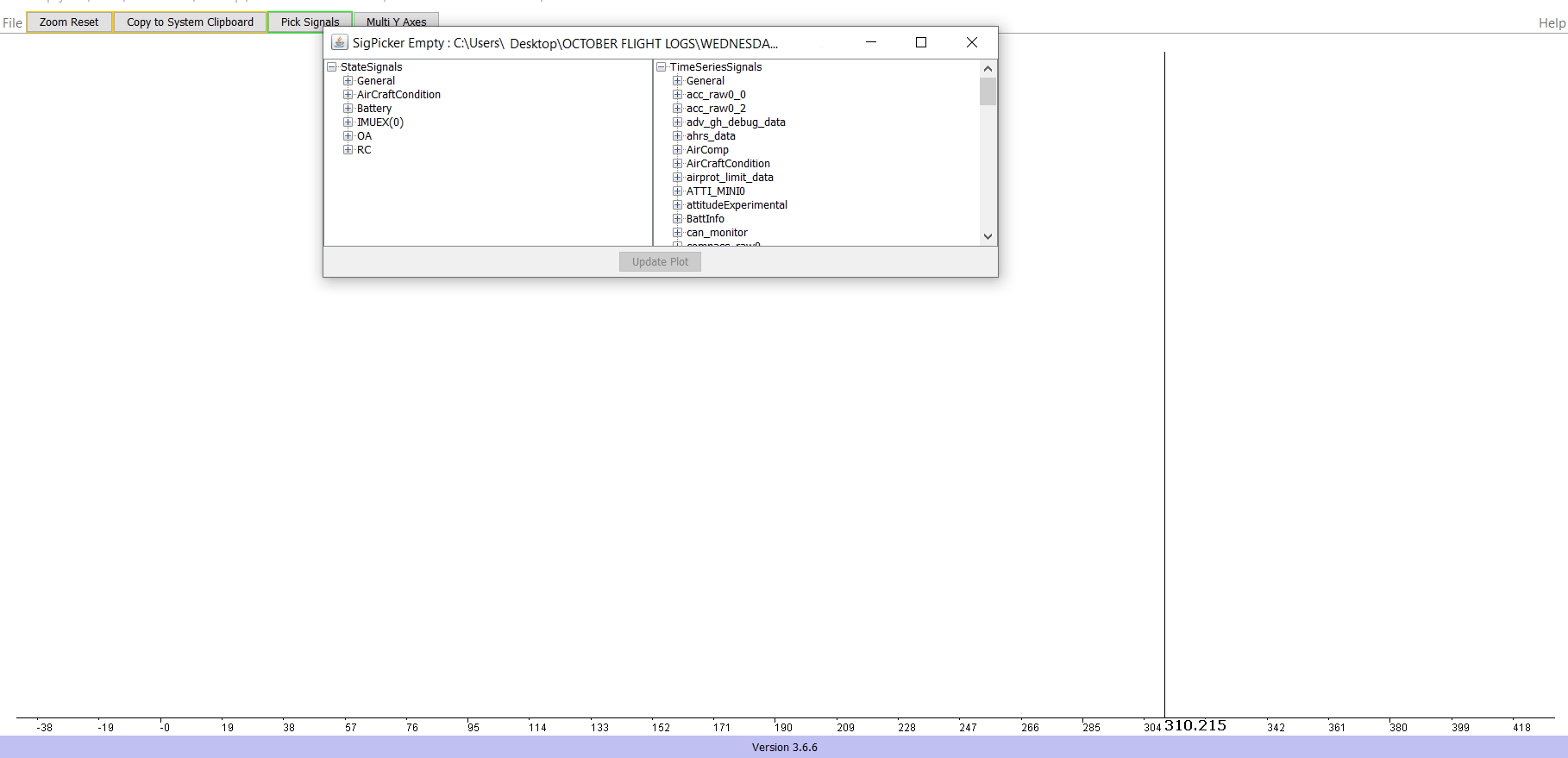Select the can_monitor tree label
This screenshot has width=1568, height=758.
click(717, 233)
